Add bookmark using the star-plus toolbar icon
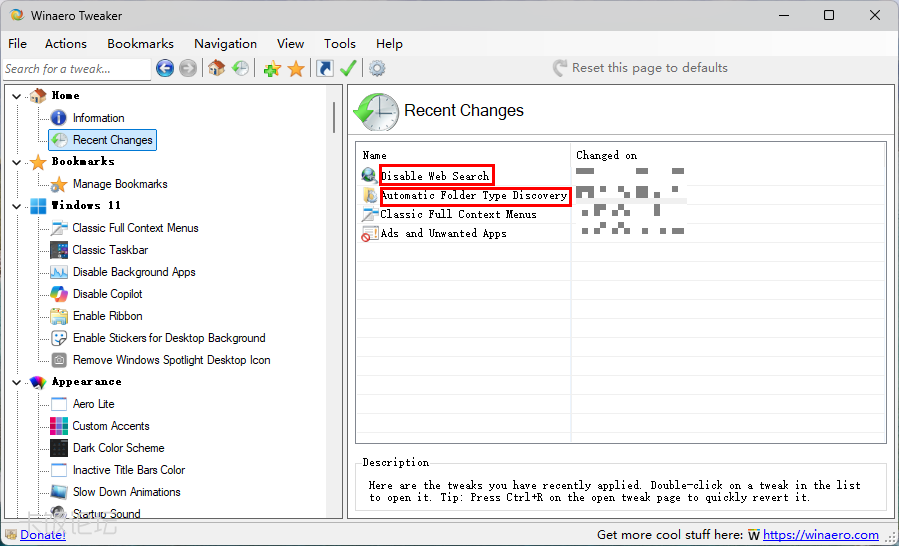 click(x=271, y=68)
